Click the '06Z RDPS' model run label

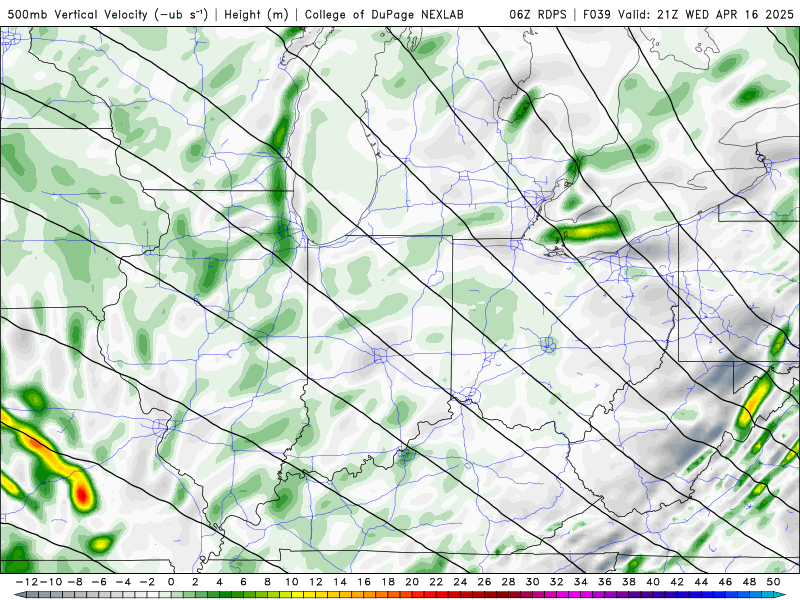coord(538,14)
